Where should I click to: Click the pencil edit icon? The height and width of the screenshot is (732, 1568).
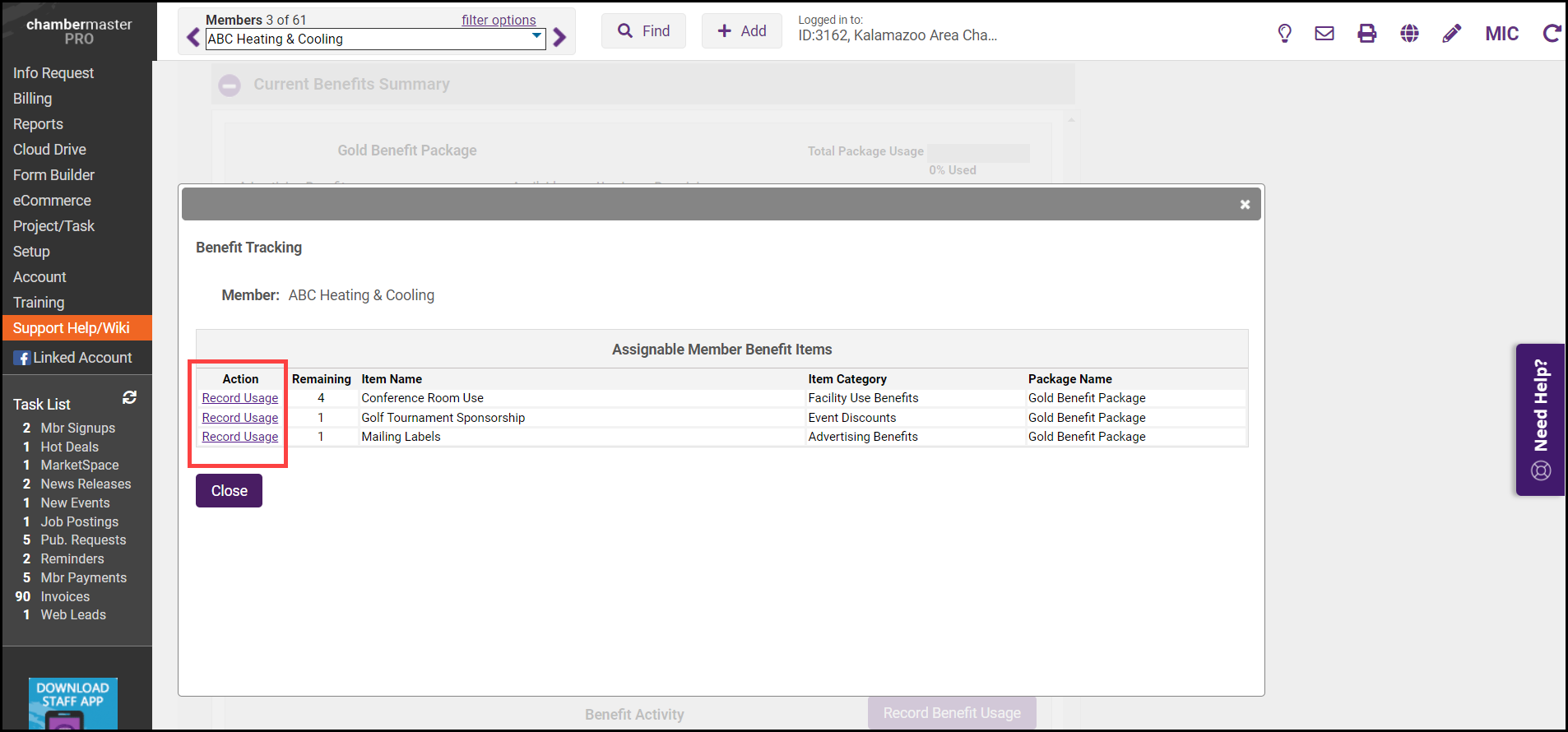[x=1452, y=34]
